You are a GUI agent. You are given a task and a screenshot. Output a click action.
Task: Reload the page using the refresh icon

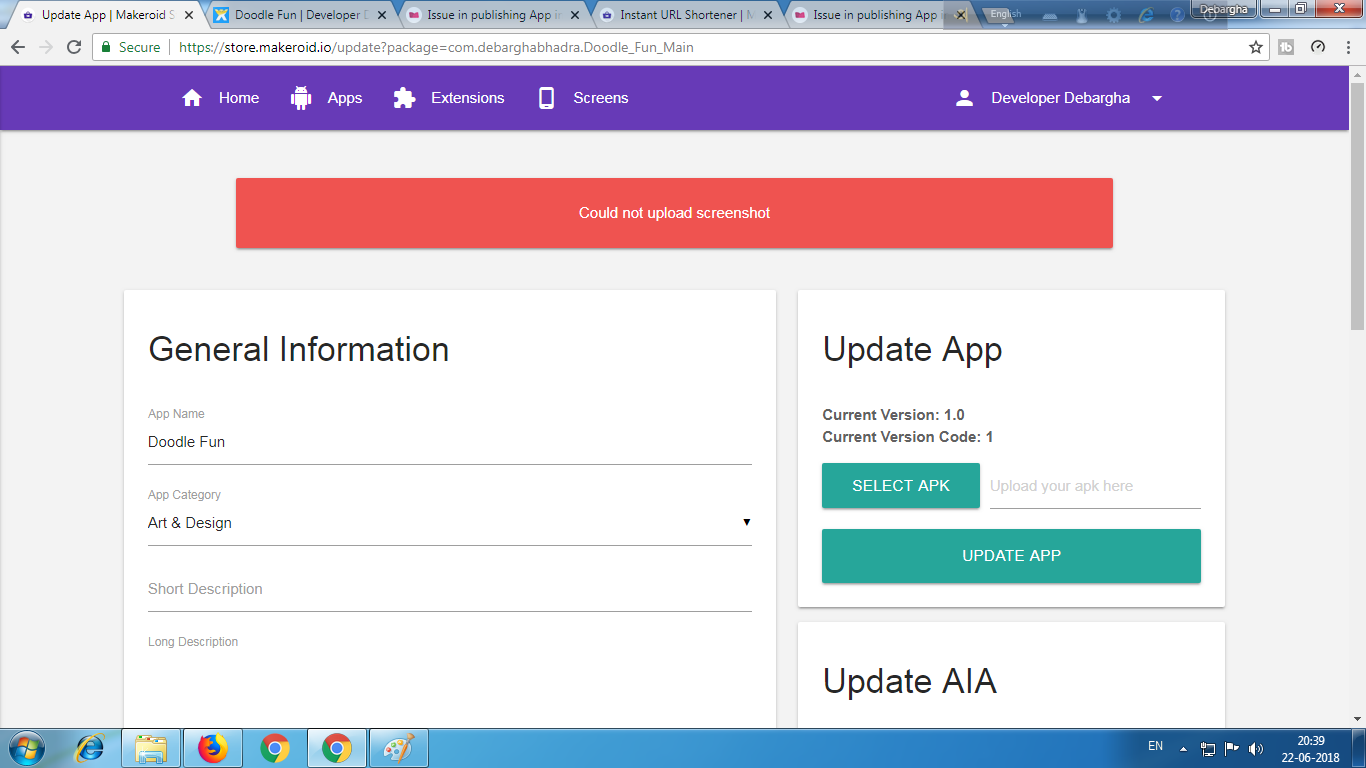tap(74, 47)
